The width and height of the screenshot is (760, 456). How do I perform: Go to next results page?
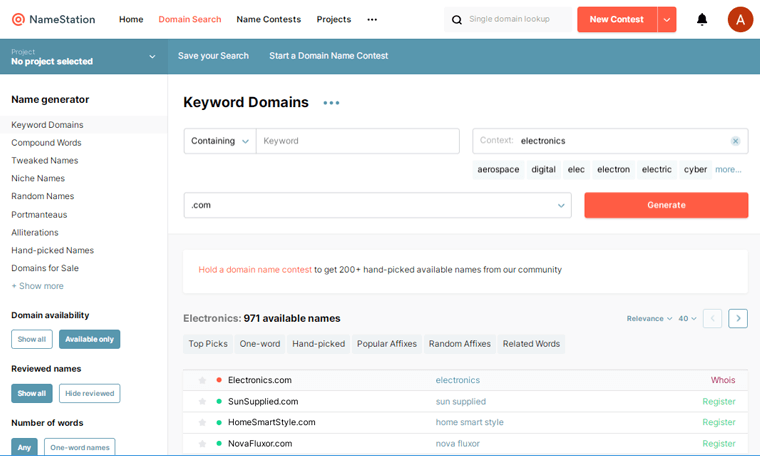point(738,318)
